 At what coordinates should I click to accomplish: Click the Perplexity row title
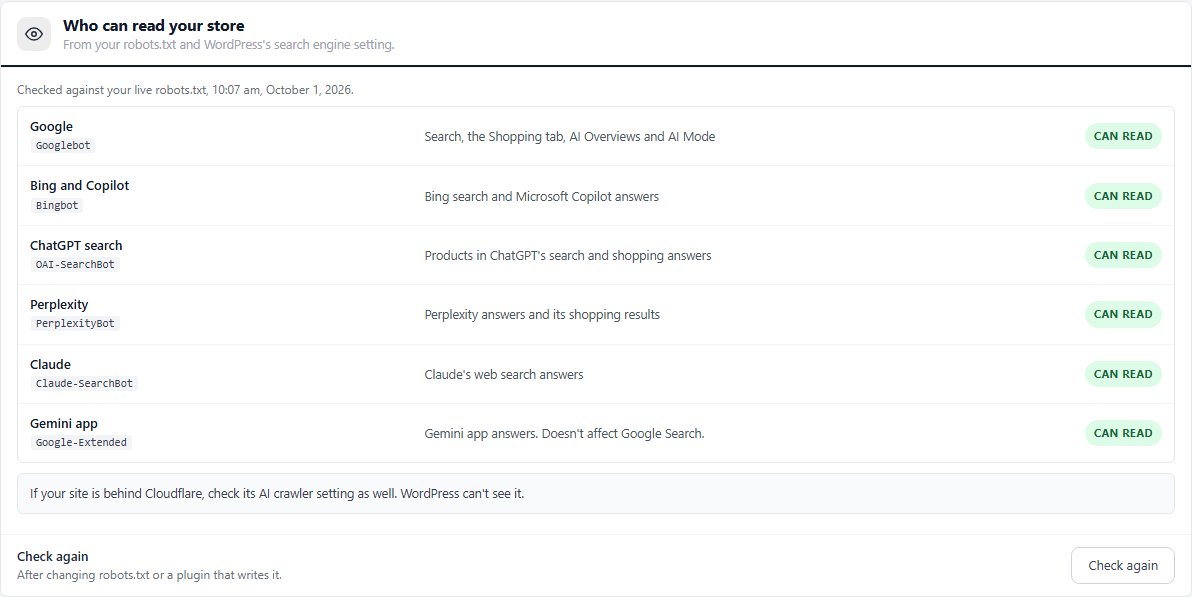point(59,304)
